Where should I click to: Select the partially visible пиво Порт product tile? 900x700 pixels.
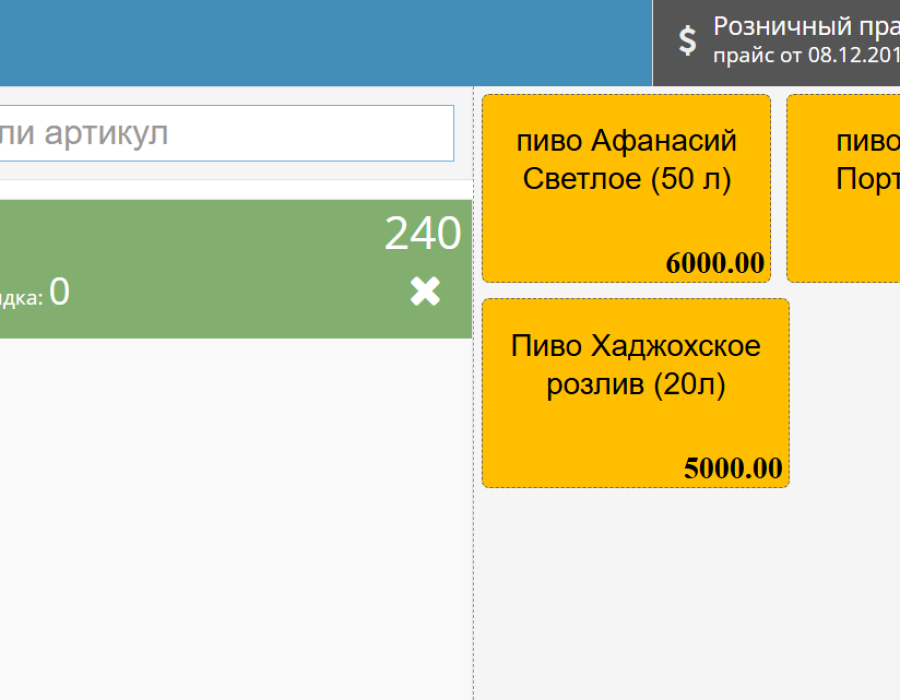(843, 189)
